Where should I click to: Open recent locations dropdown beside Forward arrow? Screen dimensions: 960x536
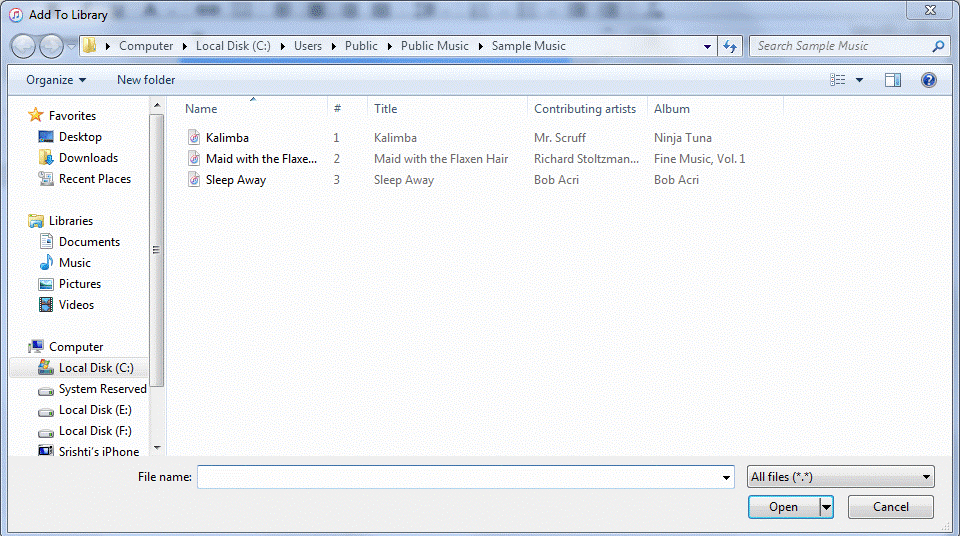71,46
